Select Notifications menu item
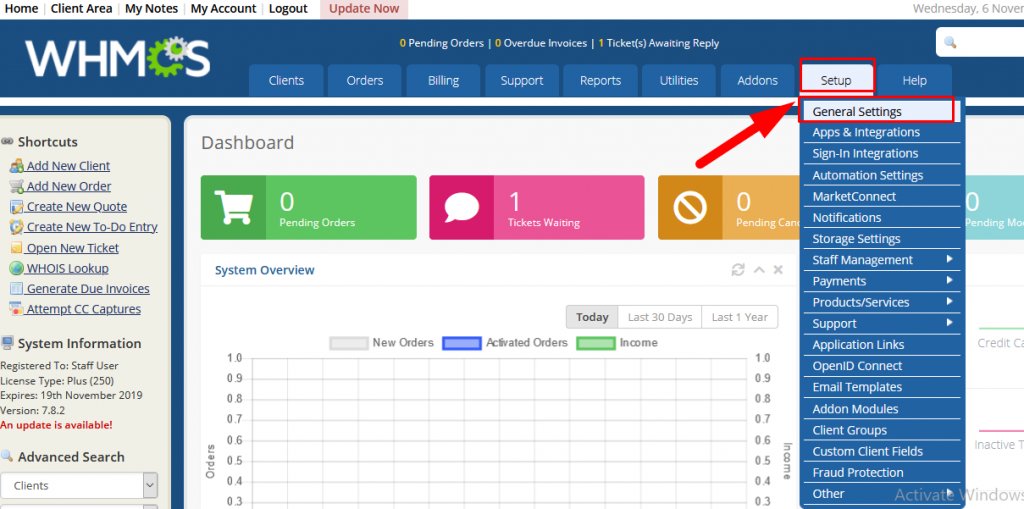This screenshot has width=1024, height=509. (x=880, y=218)
